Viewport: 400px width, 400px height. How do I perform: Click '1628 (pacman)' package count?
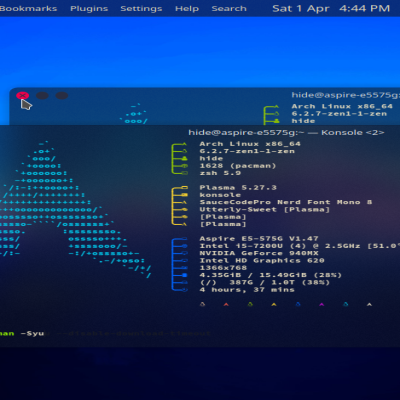click(238, 166)
